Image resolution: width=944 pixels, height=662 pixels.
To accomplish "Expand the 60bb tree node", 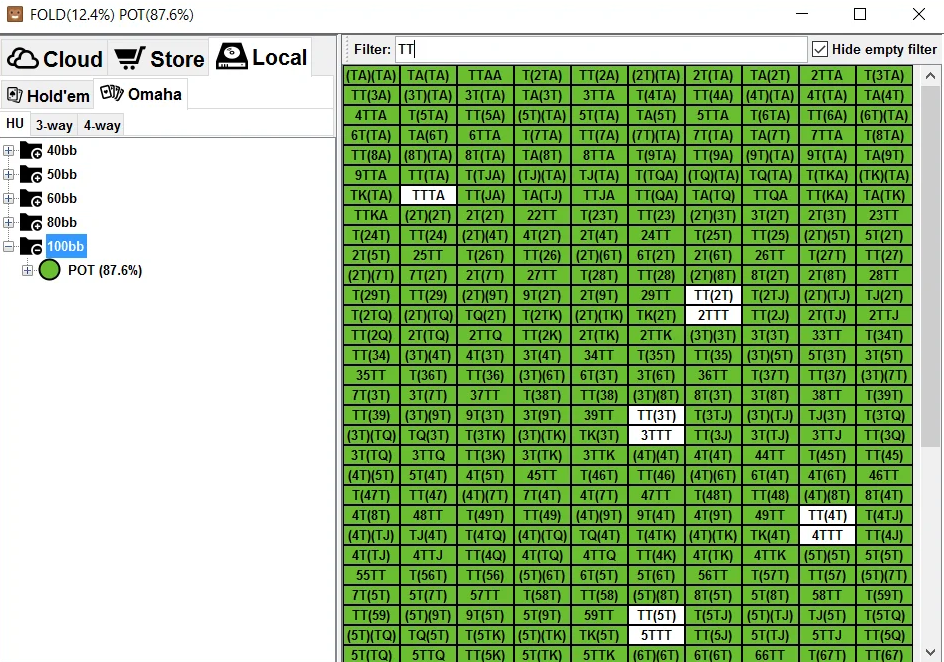I will [x=8, y=199].
